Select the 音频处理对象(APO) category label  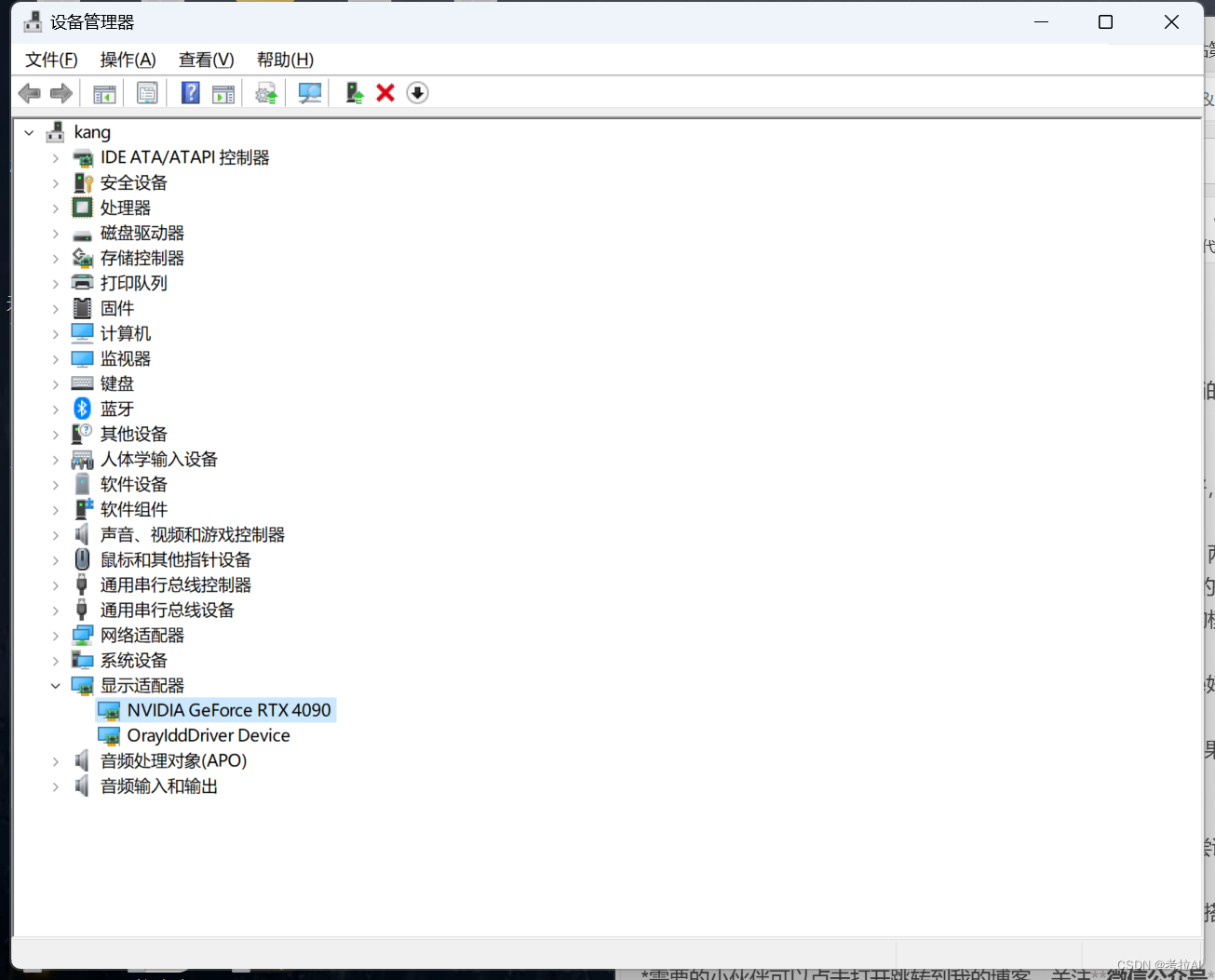174,760
